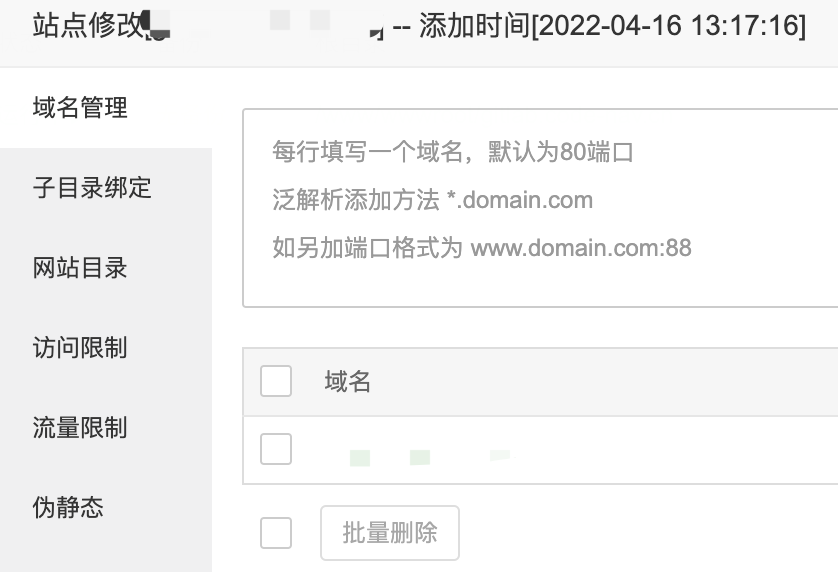Screen dimensions: 838x572
Task: Check the domain row checkbox
Action: coord(276,450)
